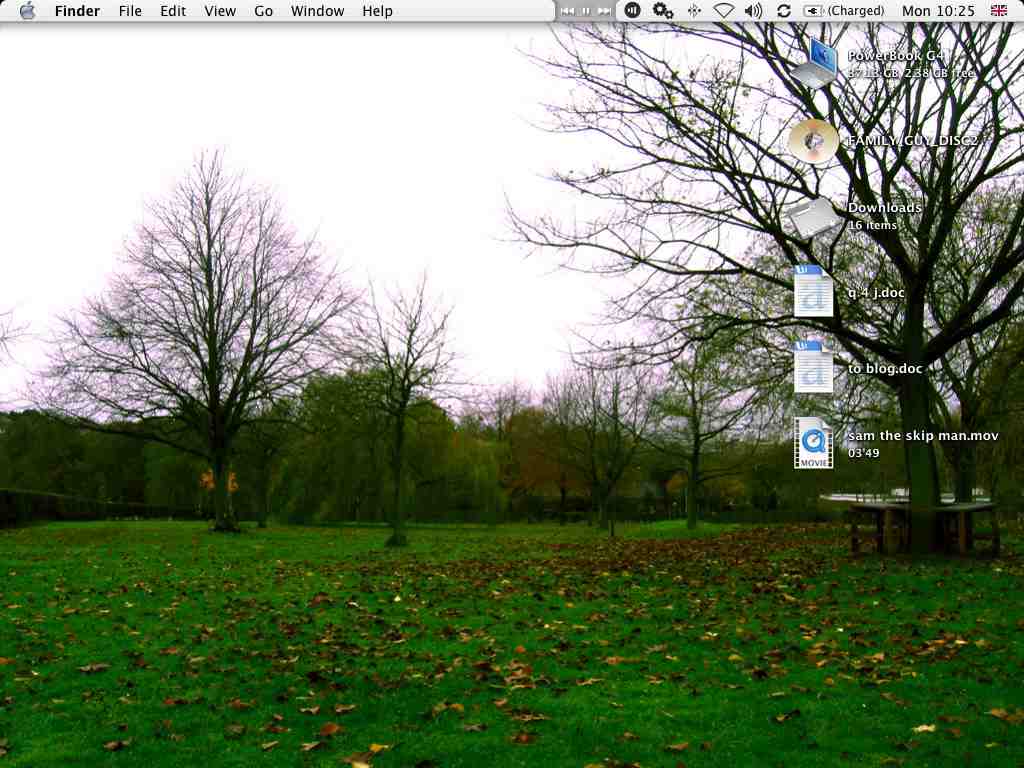Viewport: 1024px width, 768px height.
Task: Open the Apple menu
Action: (27, 10)
